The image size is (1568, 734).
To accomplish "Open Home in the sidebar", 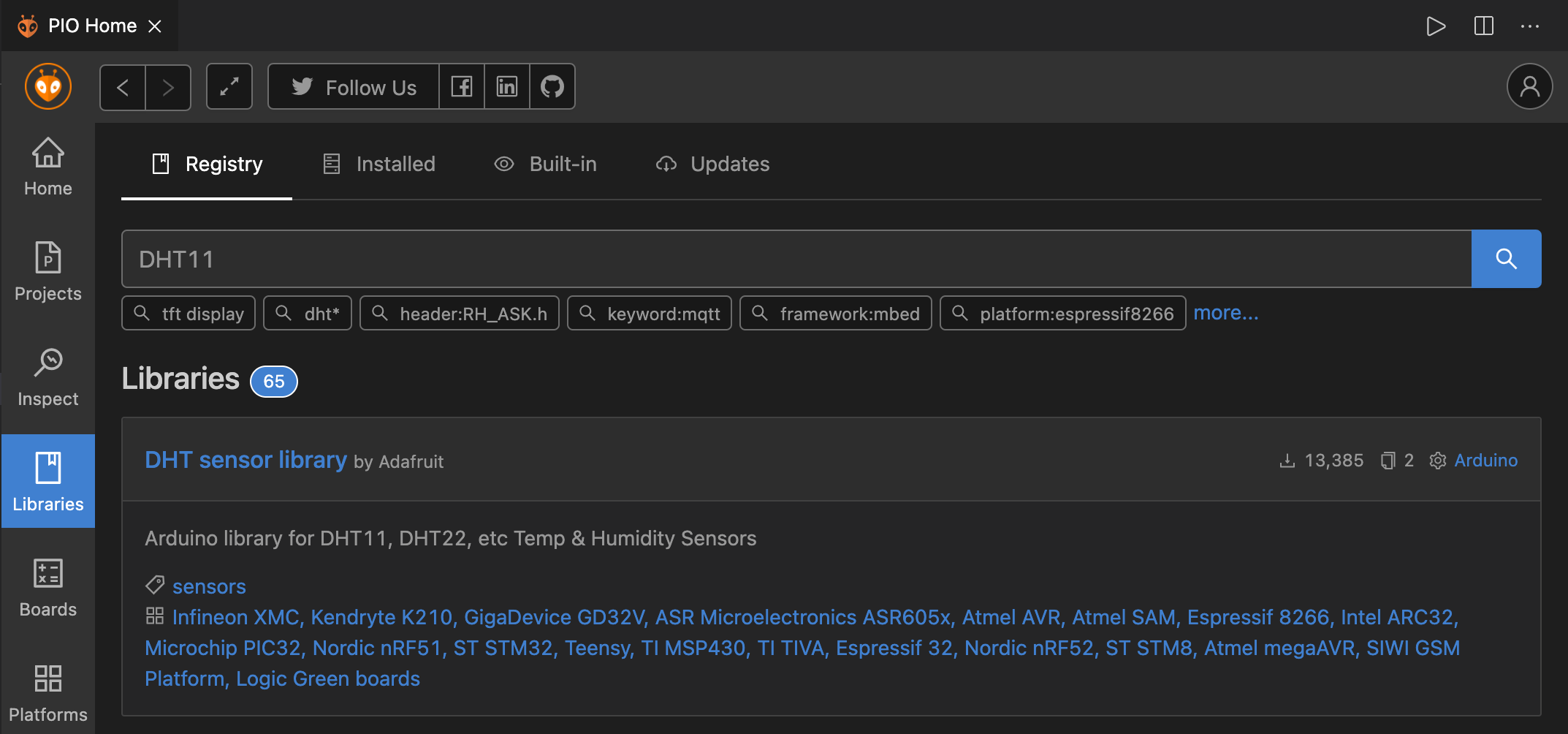I will [48, 167].
